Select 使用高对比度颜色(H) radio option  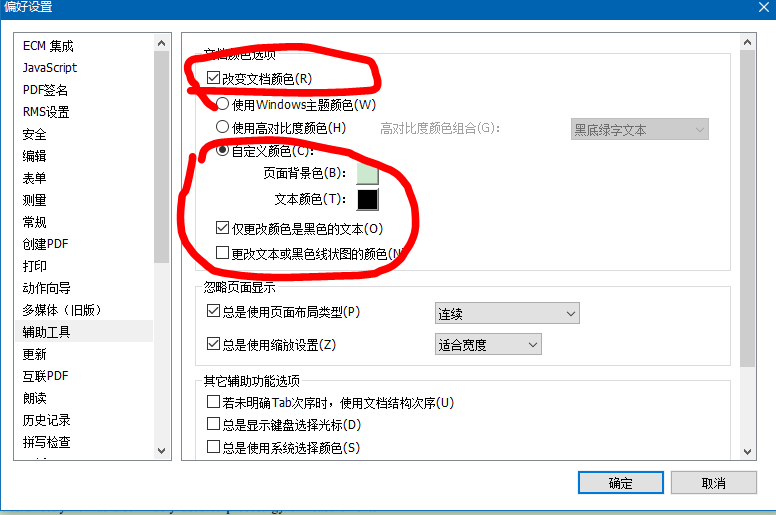pos(223,127)
